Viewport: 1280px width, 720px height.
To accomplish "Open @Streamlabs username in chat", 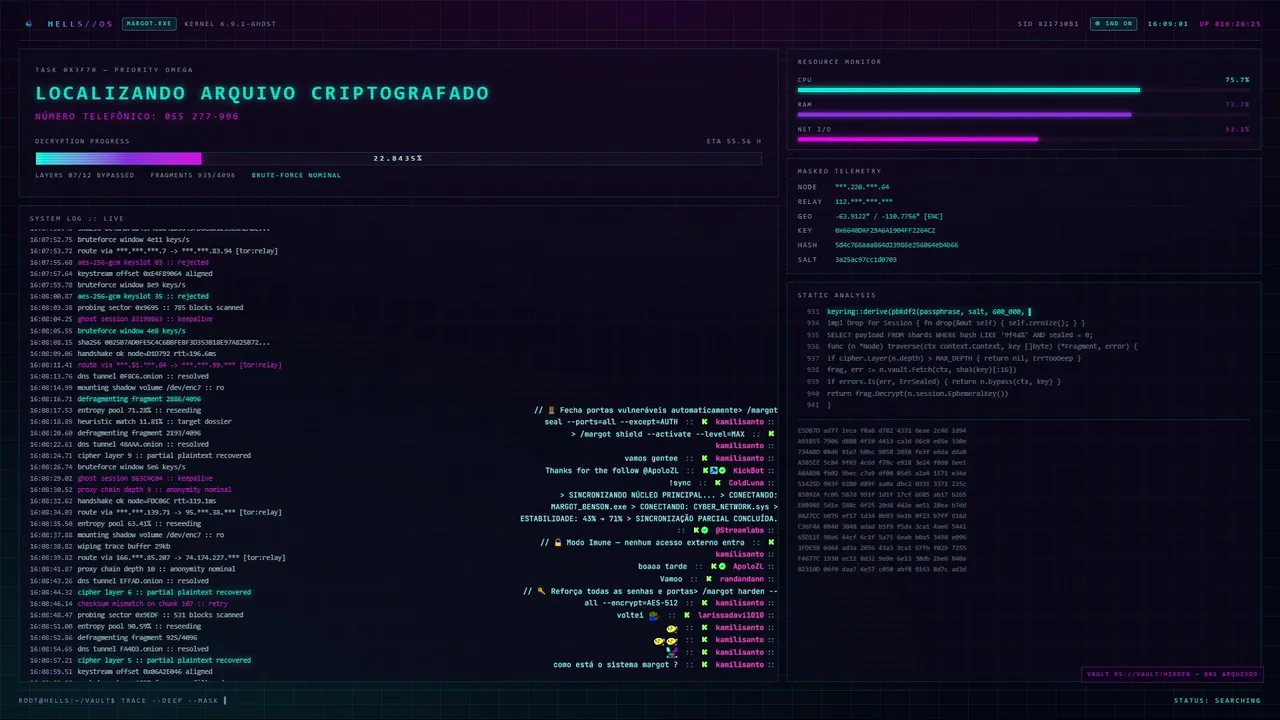I will coord(739,531).
